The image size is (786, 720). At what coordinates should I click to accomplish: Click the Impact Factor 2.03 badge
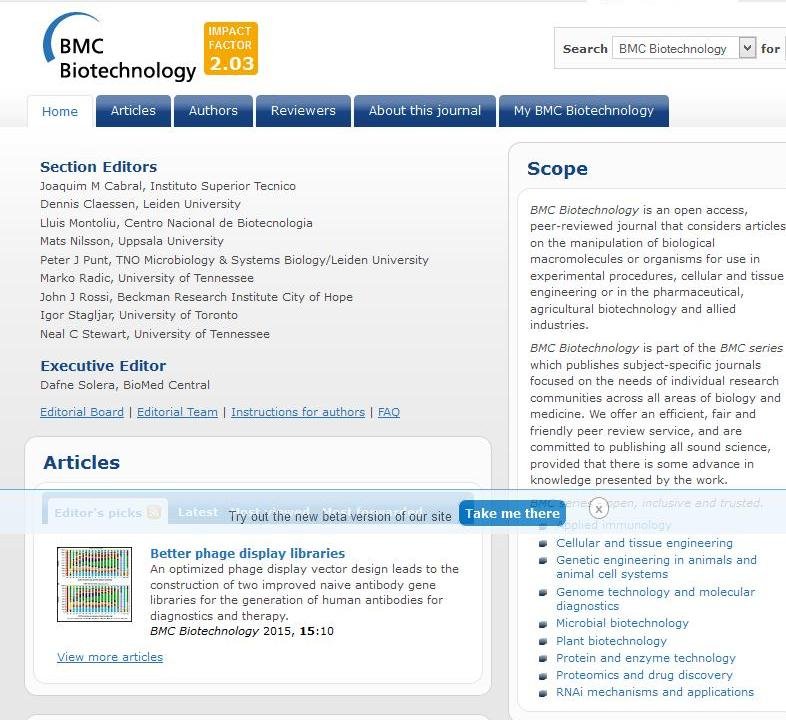tap(231, 48)
